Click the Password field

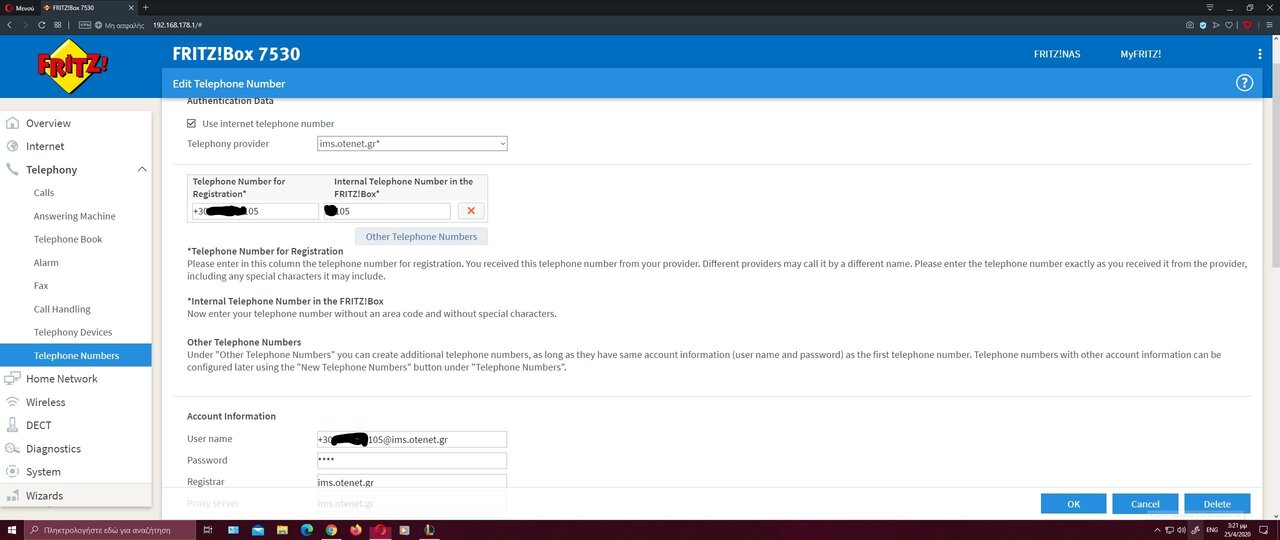click(x=412, y=460)
